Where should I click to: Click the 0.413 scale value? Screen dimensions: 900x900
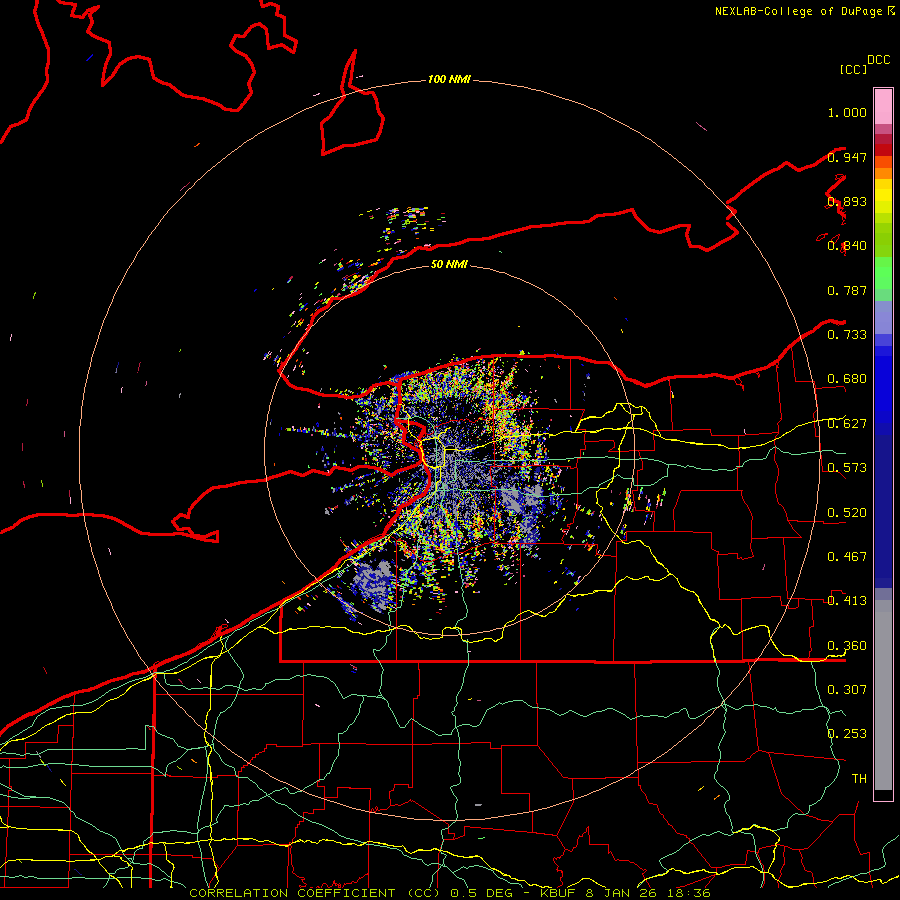pos(847,601)
